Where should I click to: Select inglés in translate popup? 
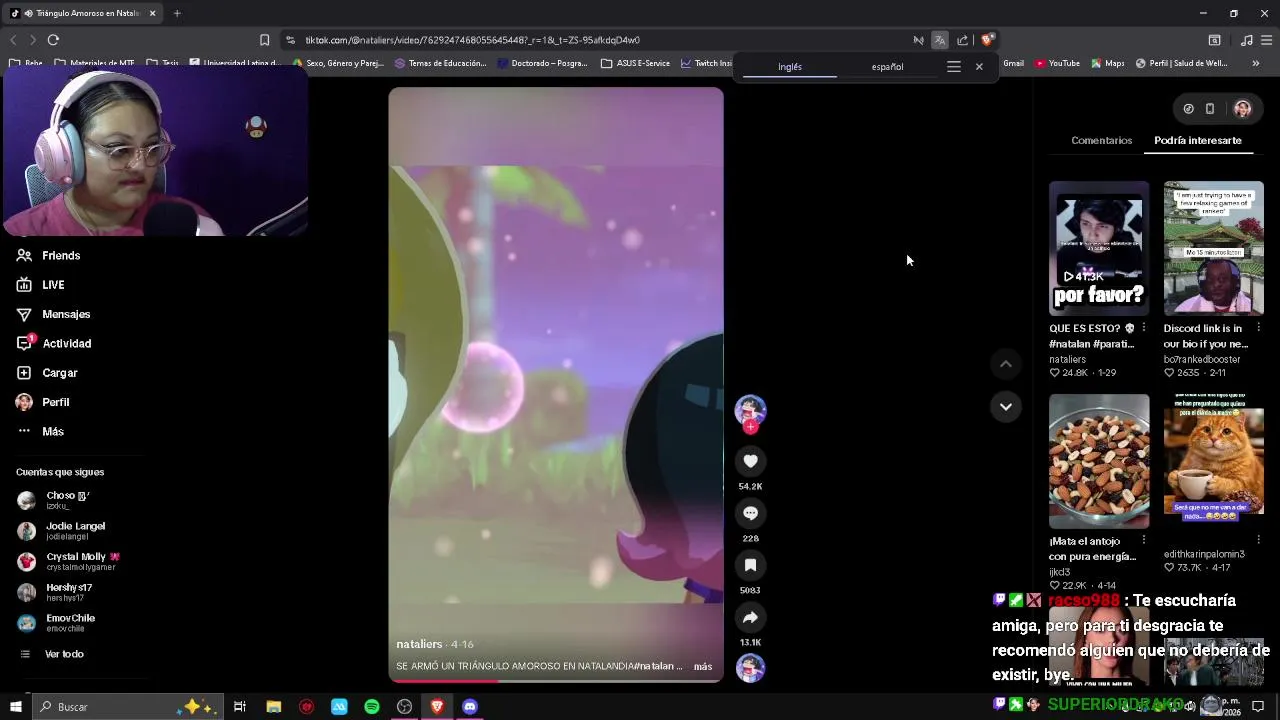790,67
